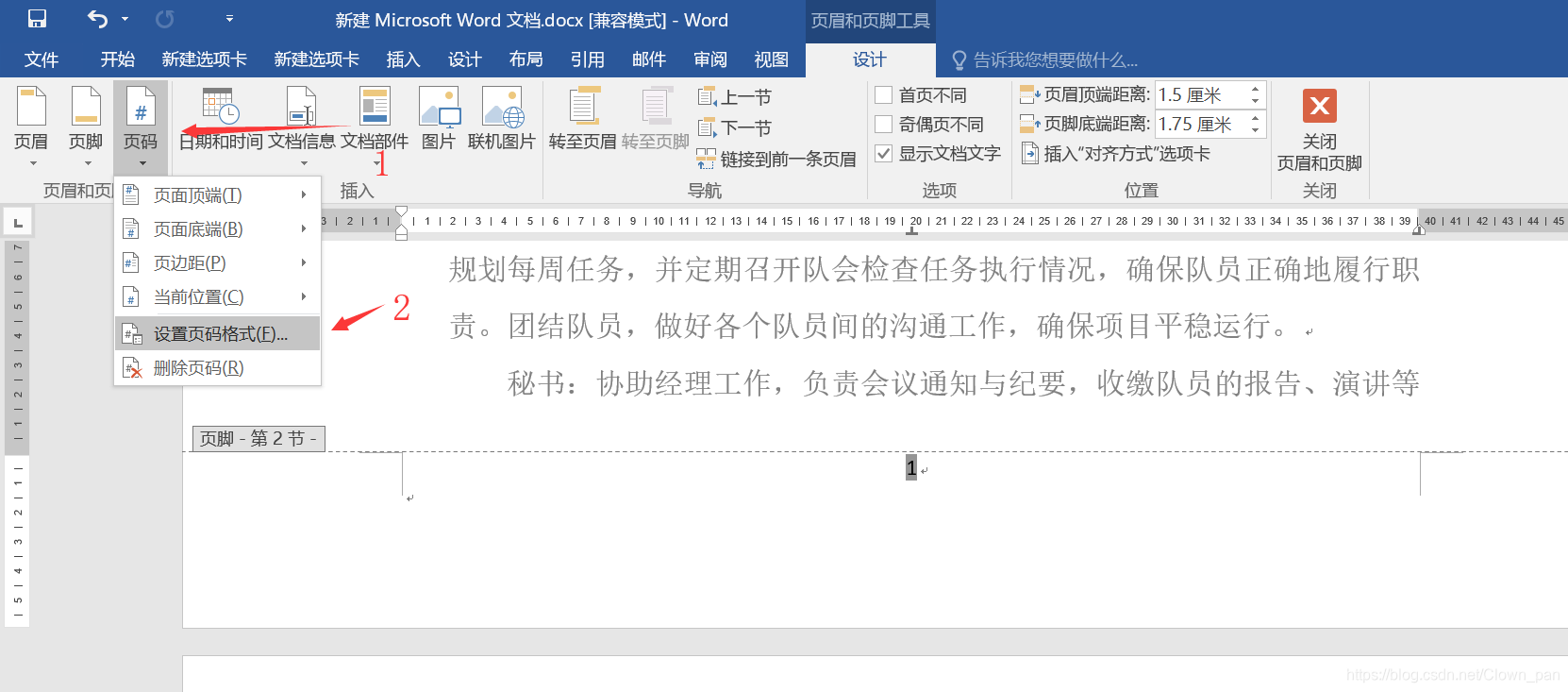Switch to 审阅 (Review) tab

point(710,59)
